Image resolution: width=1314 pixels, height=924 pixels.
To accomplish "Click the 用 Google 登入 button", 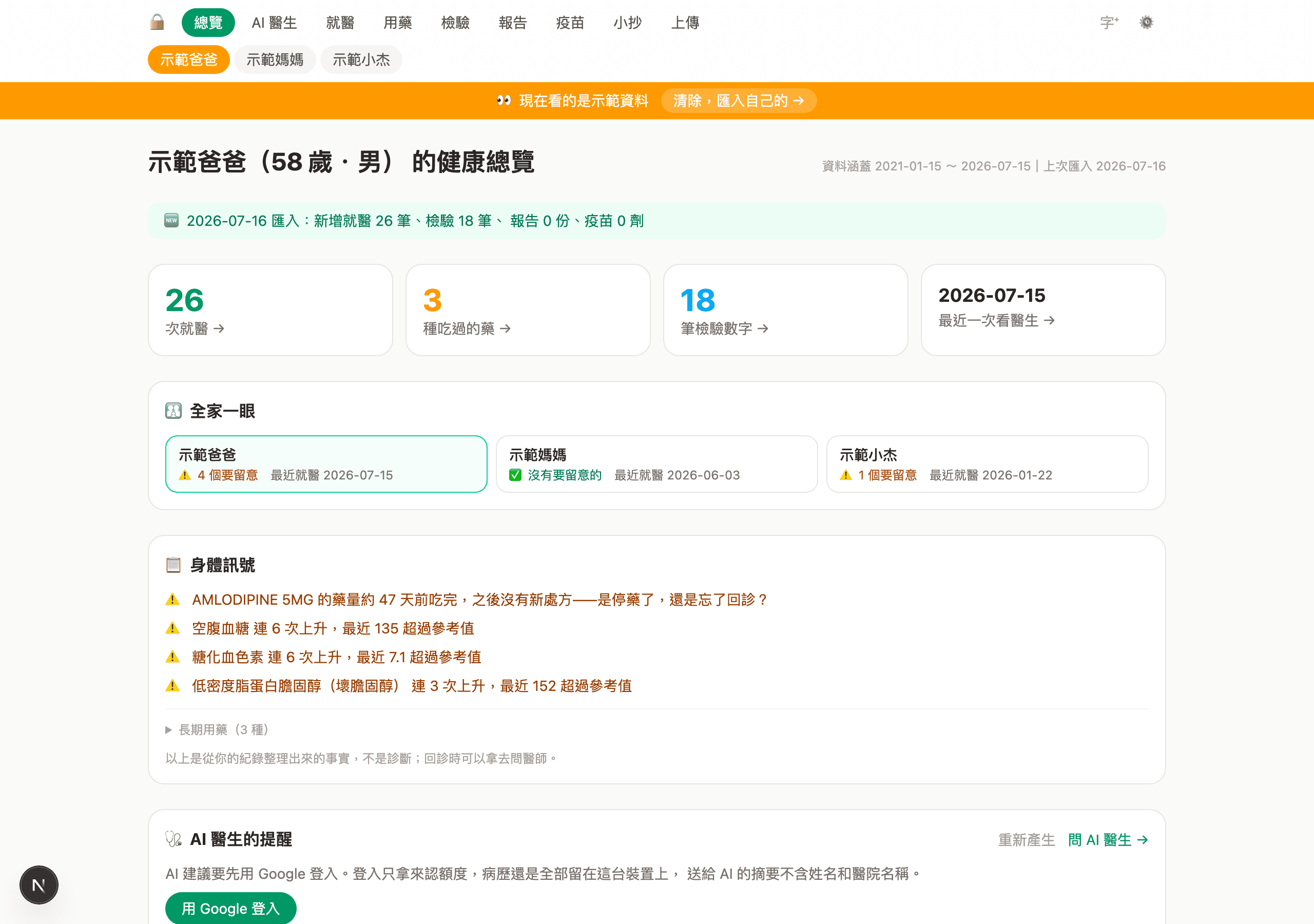I will 231,909.
